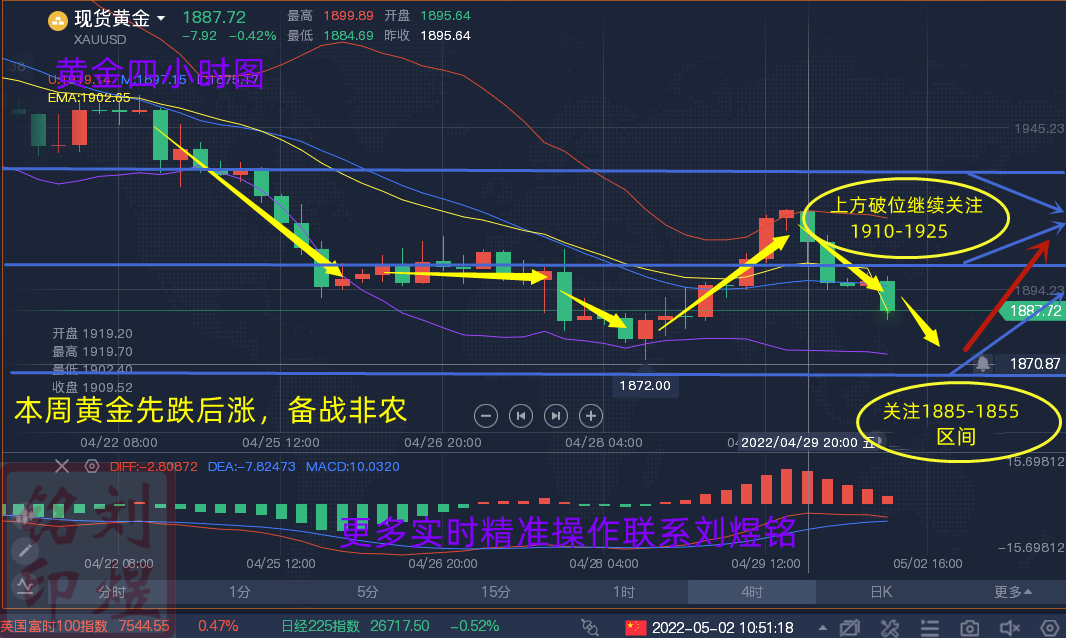Select the candlestick chart type icon
1066x638 pixels.
tap(25, 516)
